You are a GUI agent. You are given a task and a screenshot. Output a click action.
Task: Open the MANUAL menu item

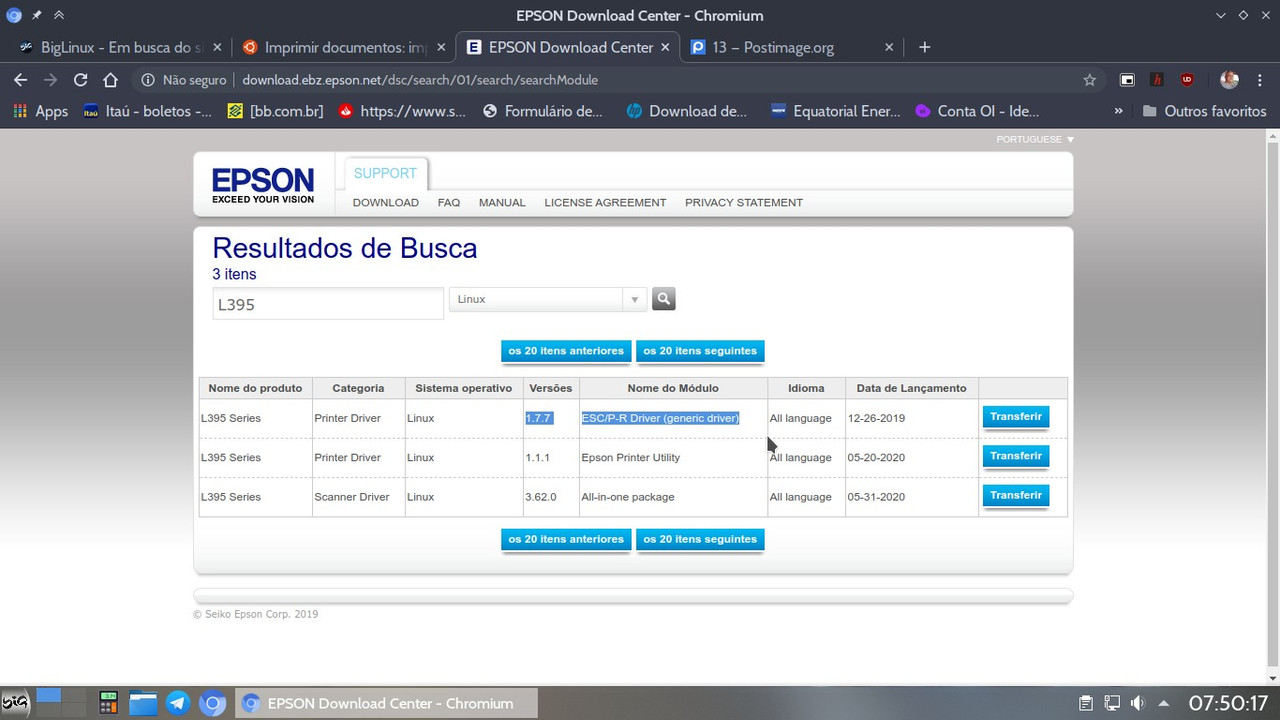click(x=502, y=202)
